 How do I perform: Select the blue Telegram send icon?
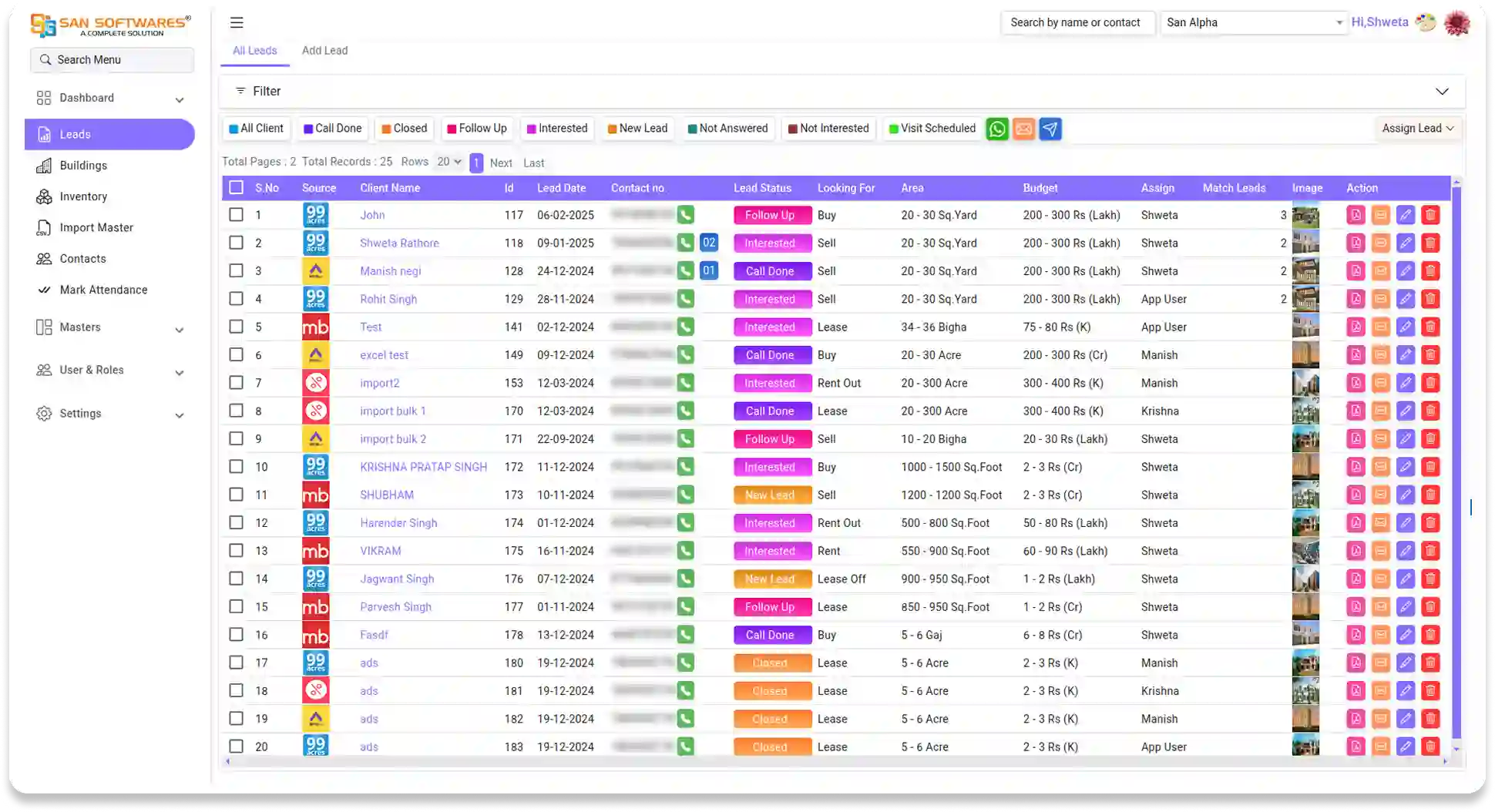[1050, 129]
